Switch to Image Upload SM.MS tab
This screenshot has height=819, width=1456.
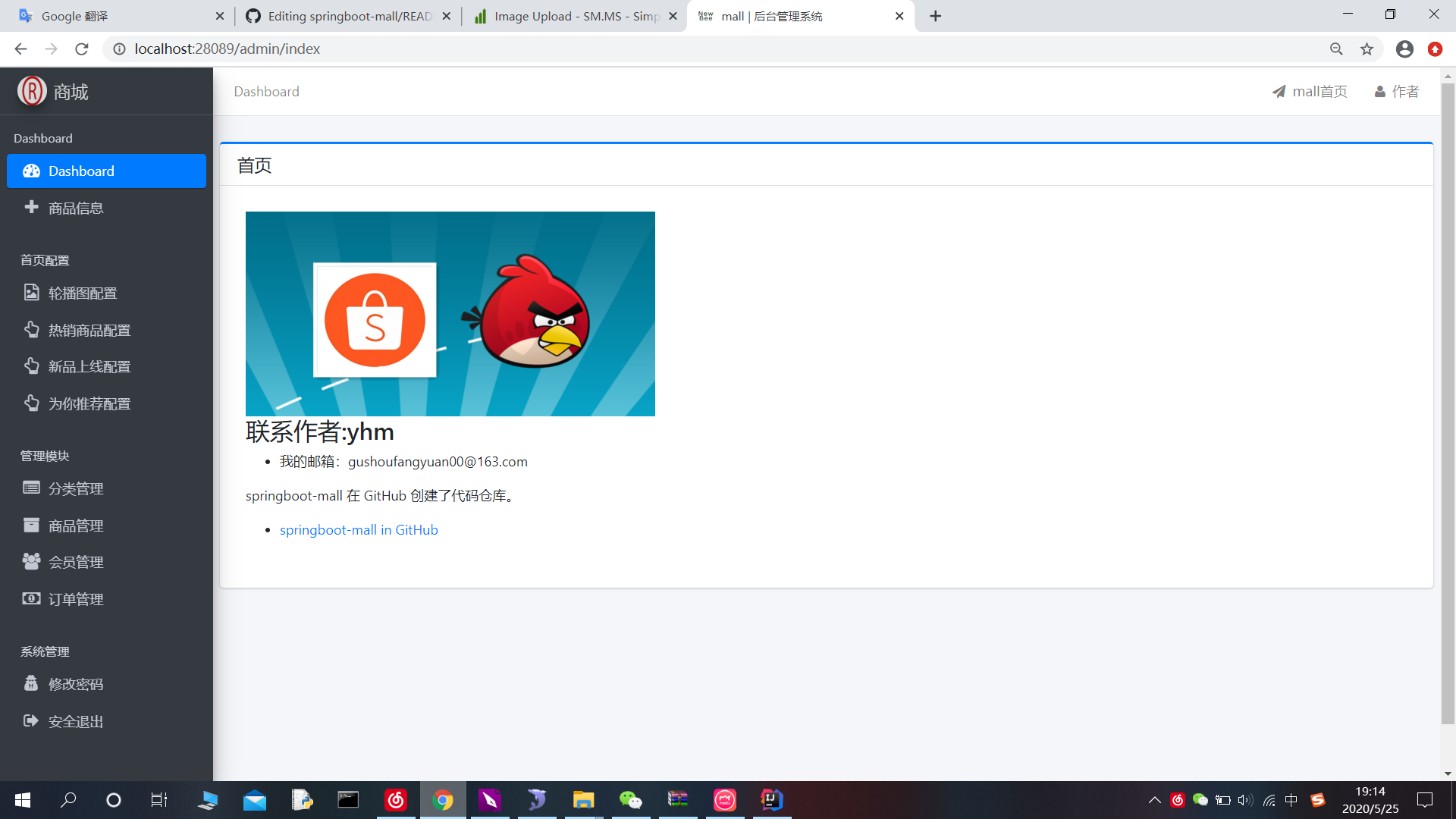(x=576, y=16)
